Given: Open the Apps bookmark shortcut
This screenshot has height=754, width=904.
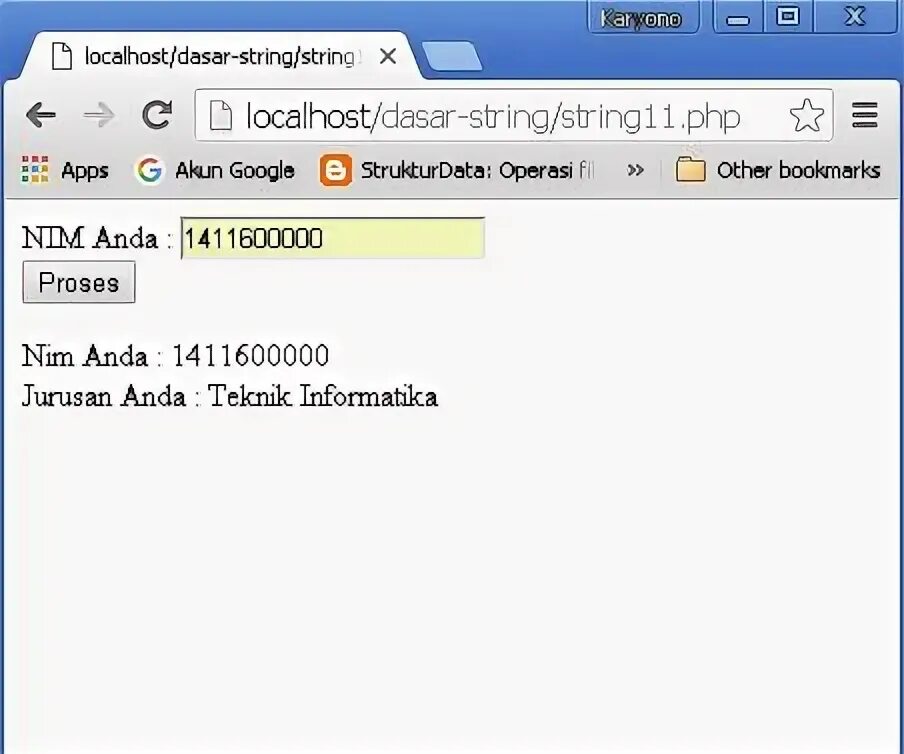Looking at the screenshot, I should 65,170.
